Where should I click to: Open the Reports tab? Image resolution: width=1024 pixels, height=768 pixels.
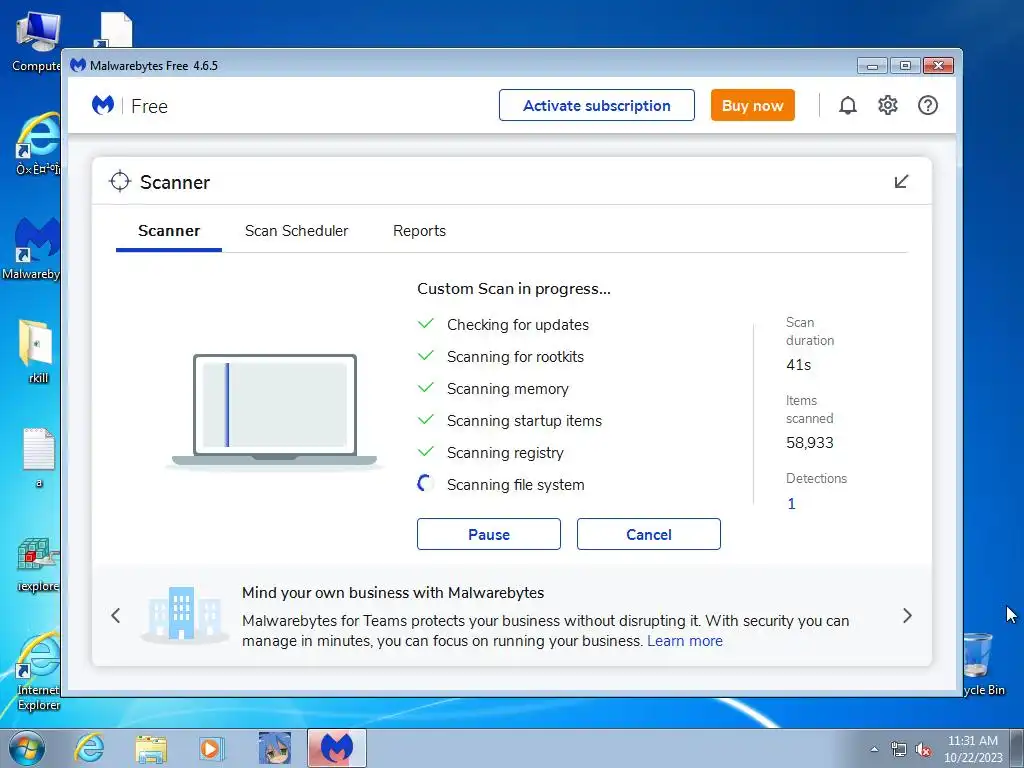click(419, 231)
